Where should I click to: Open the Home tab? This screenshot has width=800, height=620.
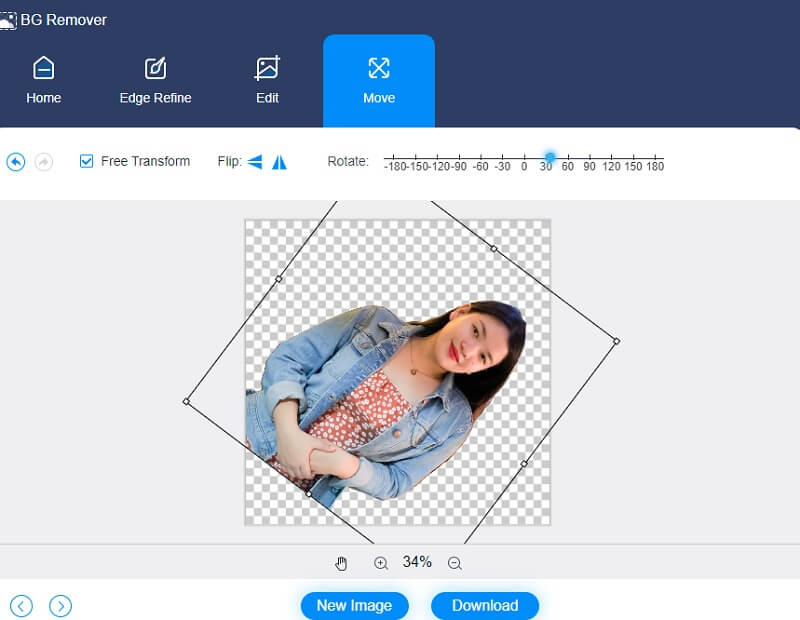(44, 81)
